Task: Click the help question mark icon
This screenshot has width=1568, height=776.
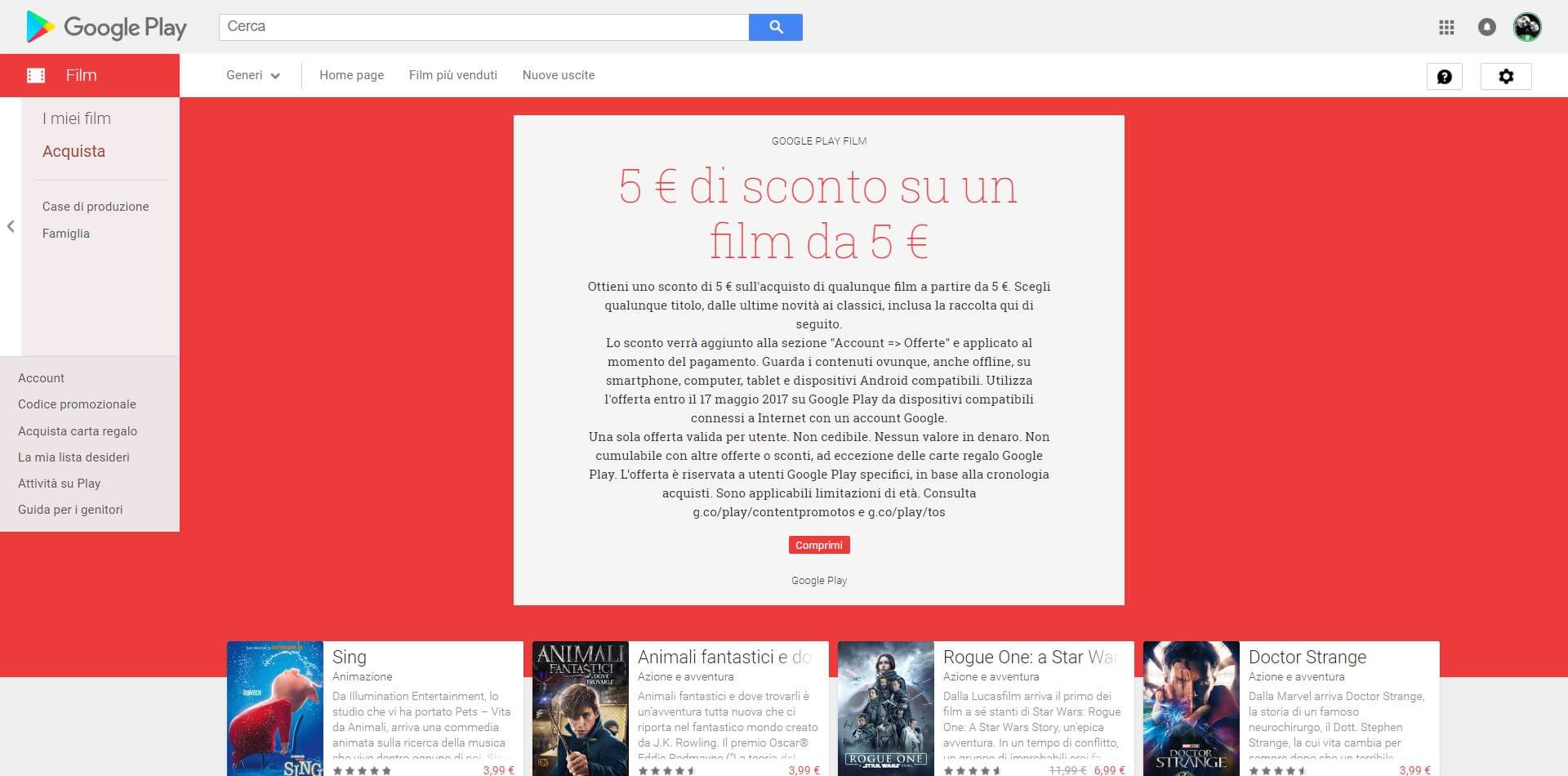Action: (1445, 76)
